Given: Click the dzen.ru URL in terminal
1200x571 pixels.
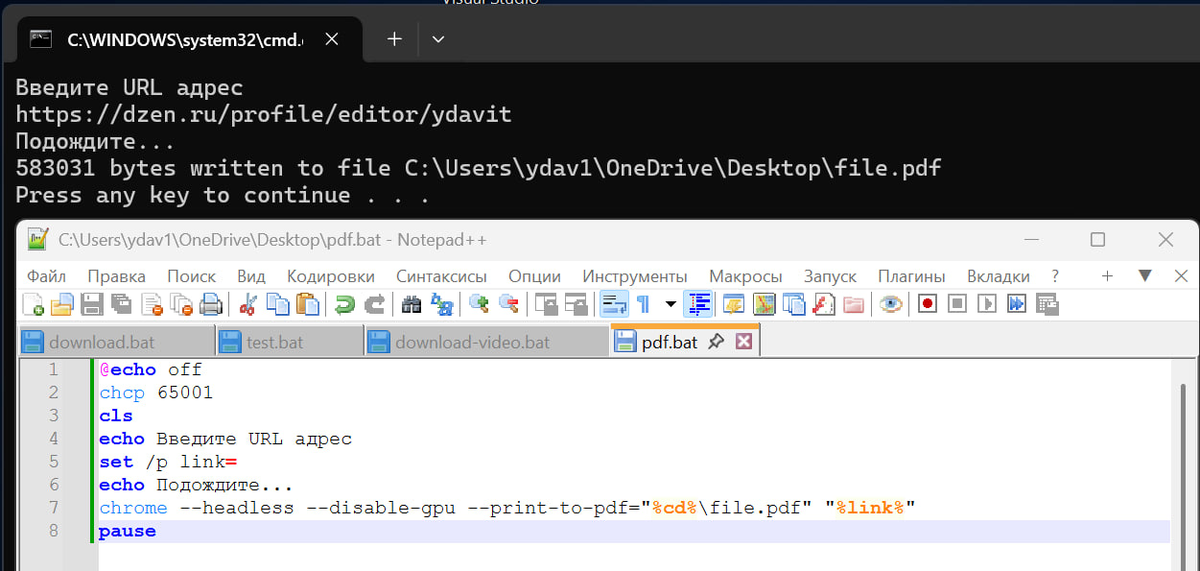Looking at the screenshot, I should click(x=264, y=114).
